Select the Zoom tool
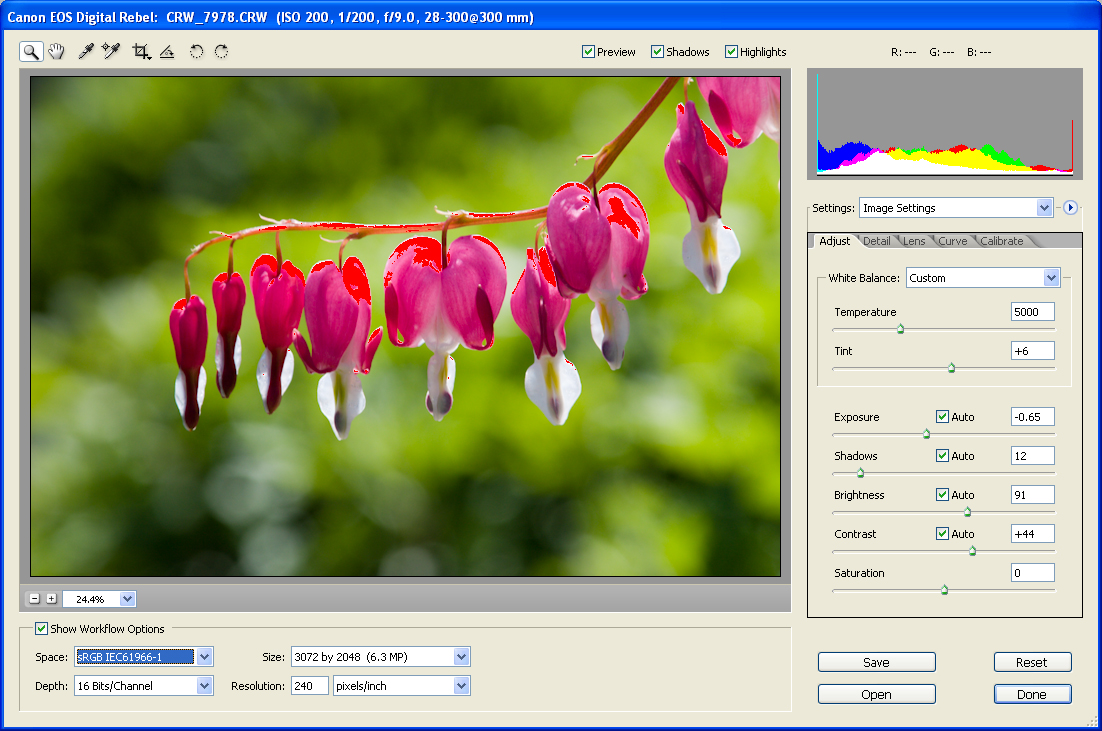Screen dimensions: 1102x731 31,51
